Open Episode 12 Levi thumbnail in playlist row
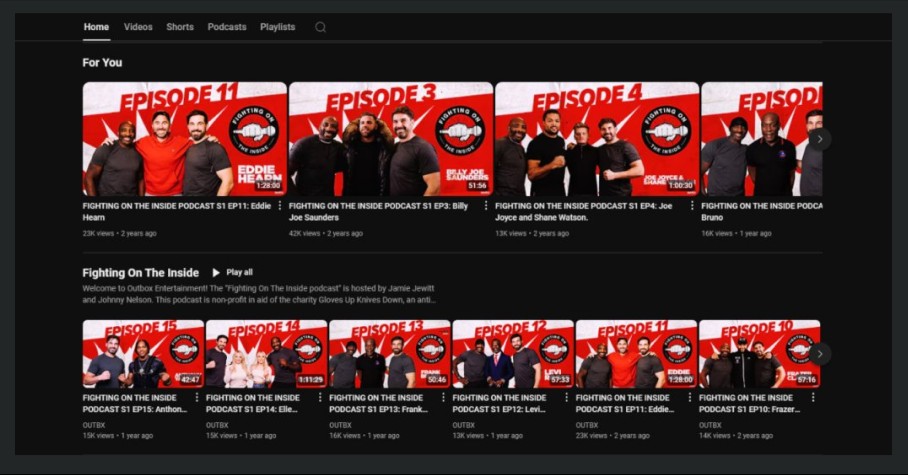 pyautogui.click(x=512, y=354)
